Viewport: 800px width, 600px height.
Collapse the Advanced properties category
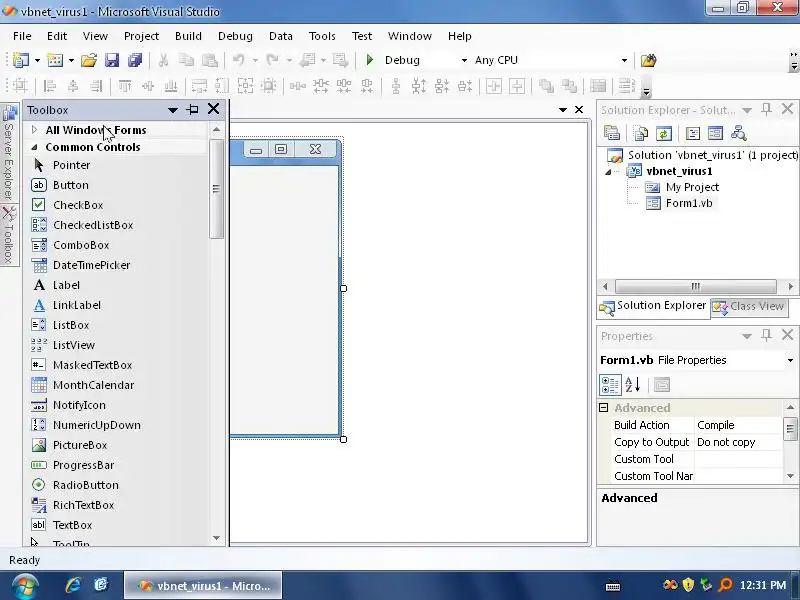tap(604, 408)
